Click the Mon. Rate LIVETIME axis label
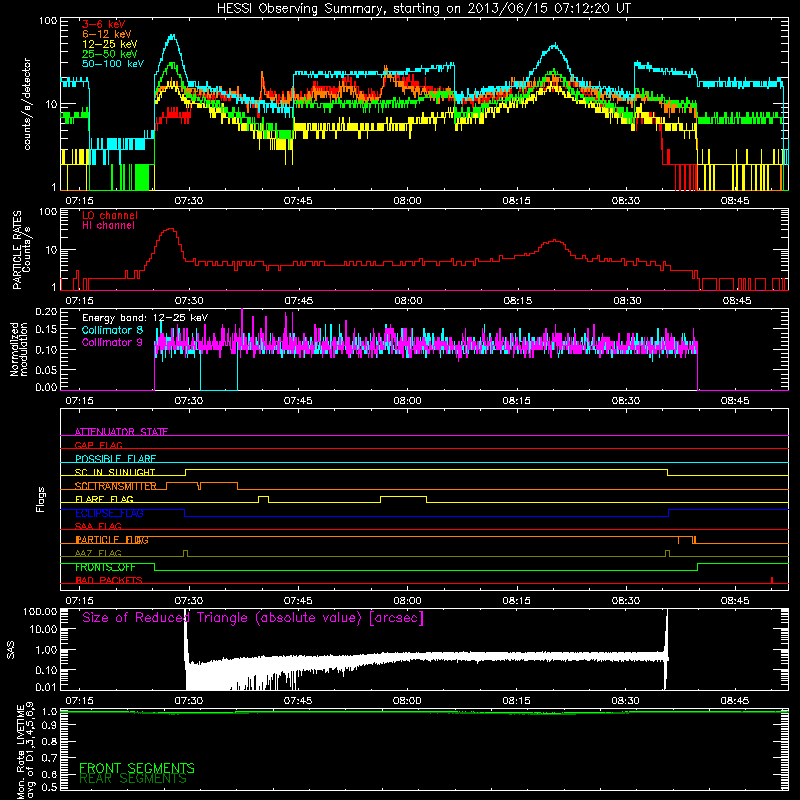The image size is (800, 800). click(26, 751)
